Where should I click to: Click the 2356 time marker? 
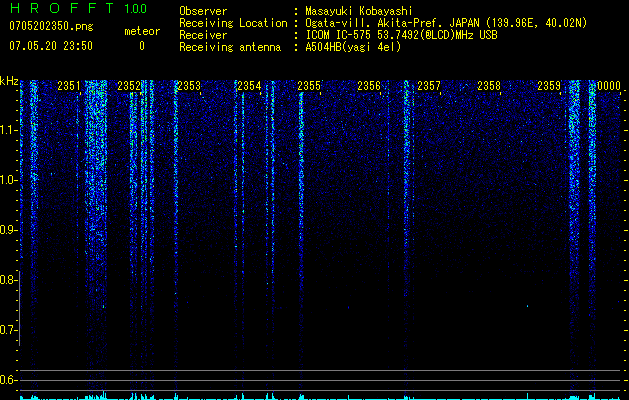pos(369,86)
